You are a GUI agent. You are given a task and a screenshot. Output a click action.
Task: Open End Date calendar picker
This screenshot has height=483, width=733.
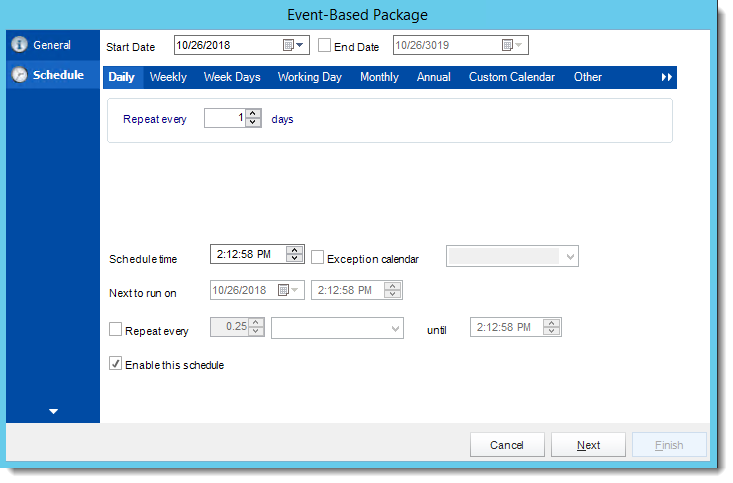click(x=512, y=45)
